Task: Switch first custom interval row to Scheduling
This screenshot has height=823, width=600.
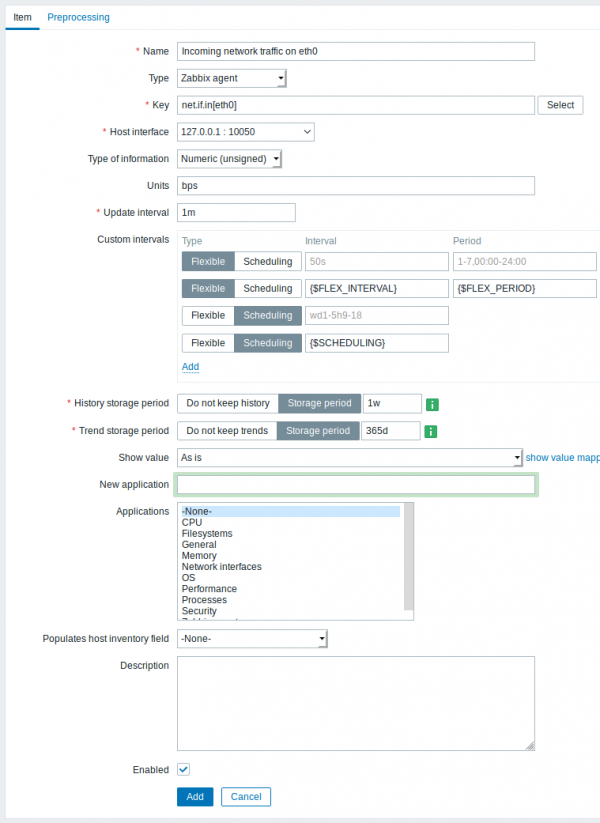Action: [x=268, y=261]
